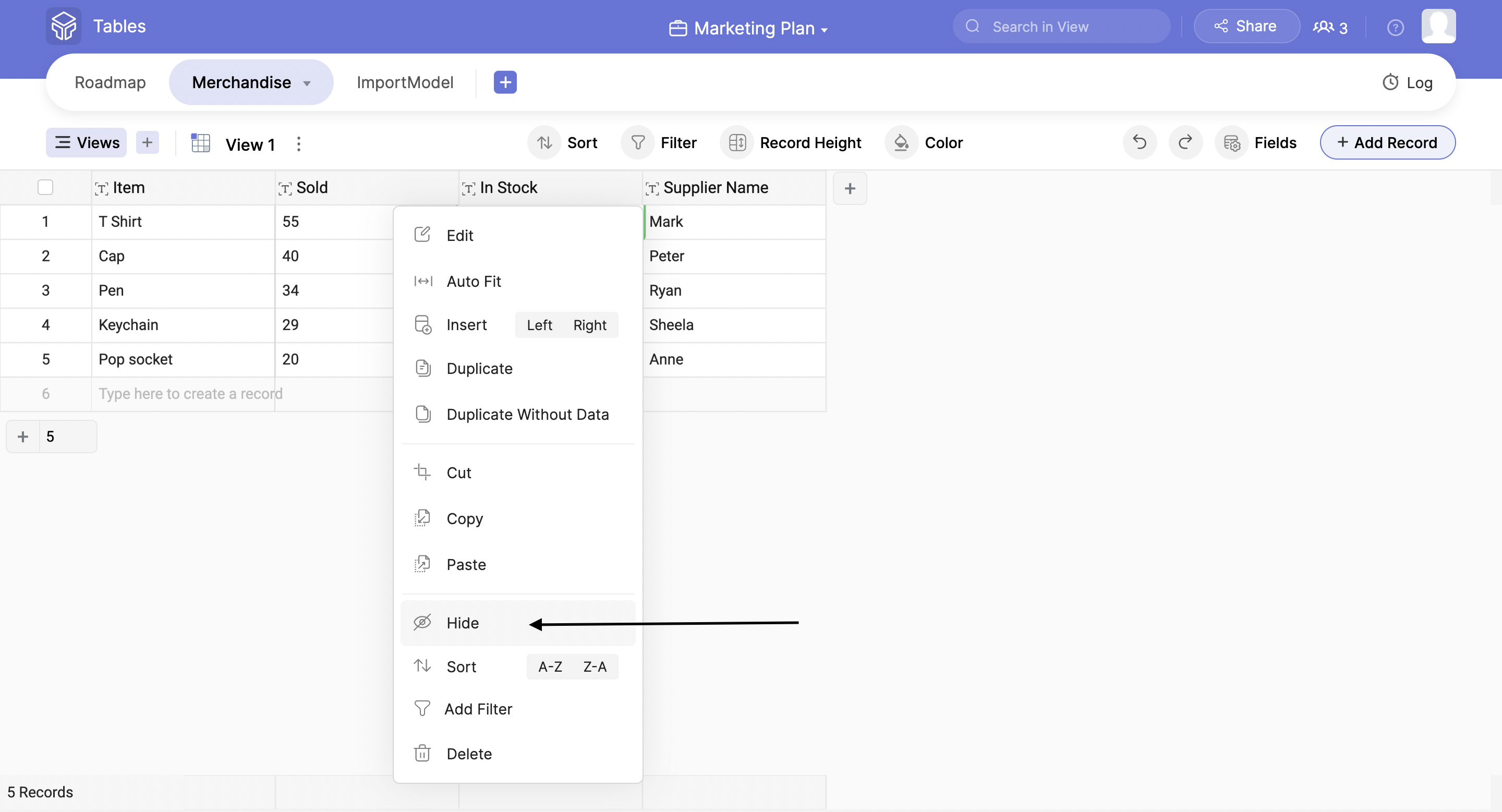Click the Search in View field
This screenshot has width=1502, height=812.
pos(1061,27)
